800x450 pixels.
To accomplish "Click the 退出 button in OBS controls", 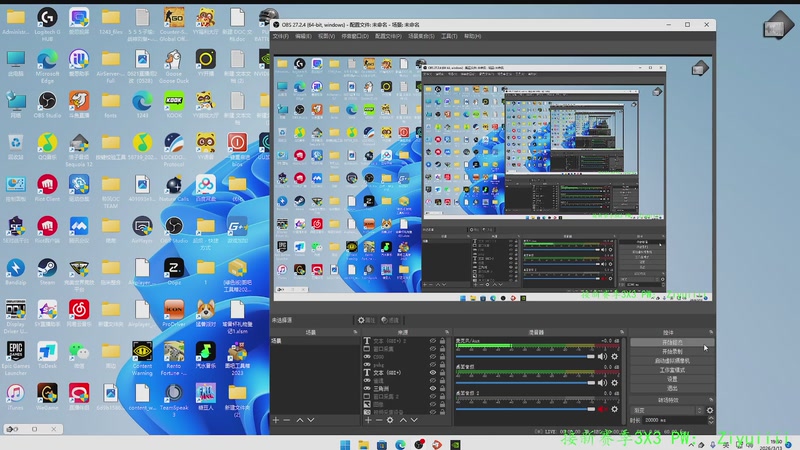I will click(x=672, y=388).
